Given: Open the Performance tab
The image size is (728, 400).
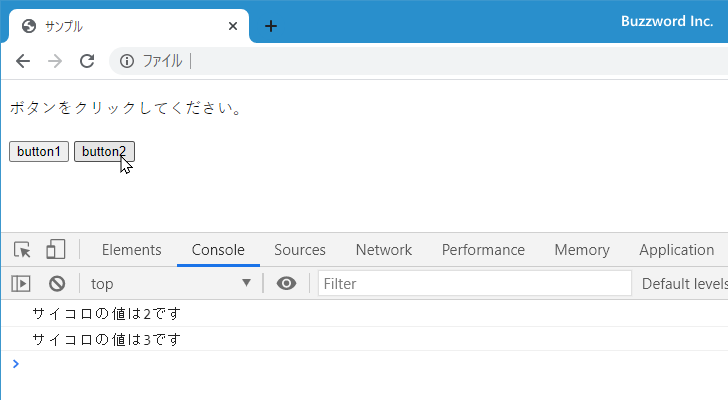Looking at the screenshot, I should [483, 250].
